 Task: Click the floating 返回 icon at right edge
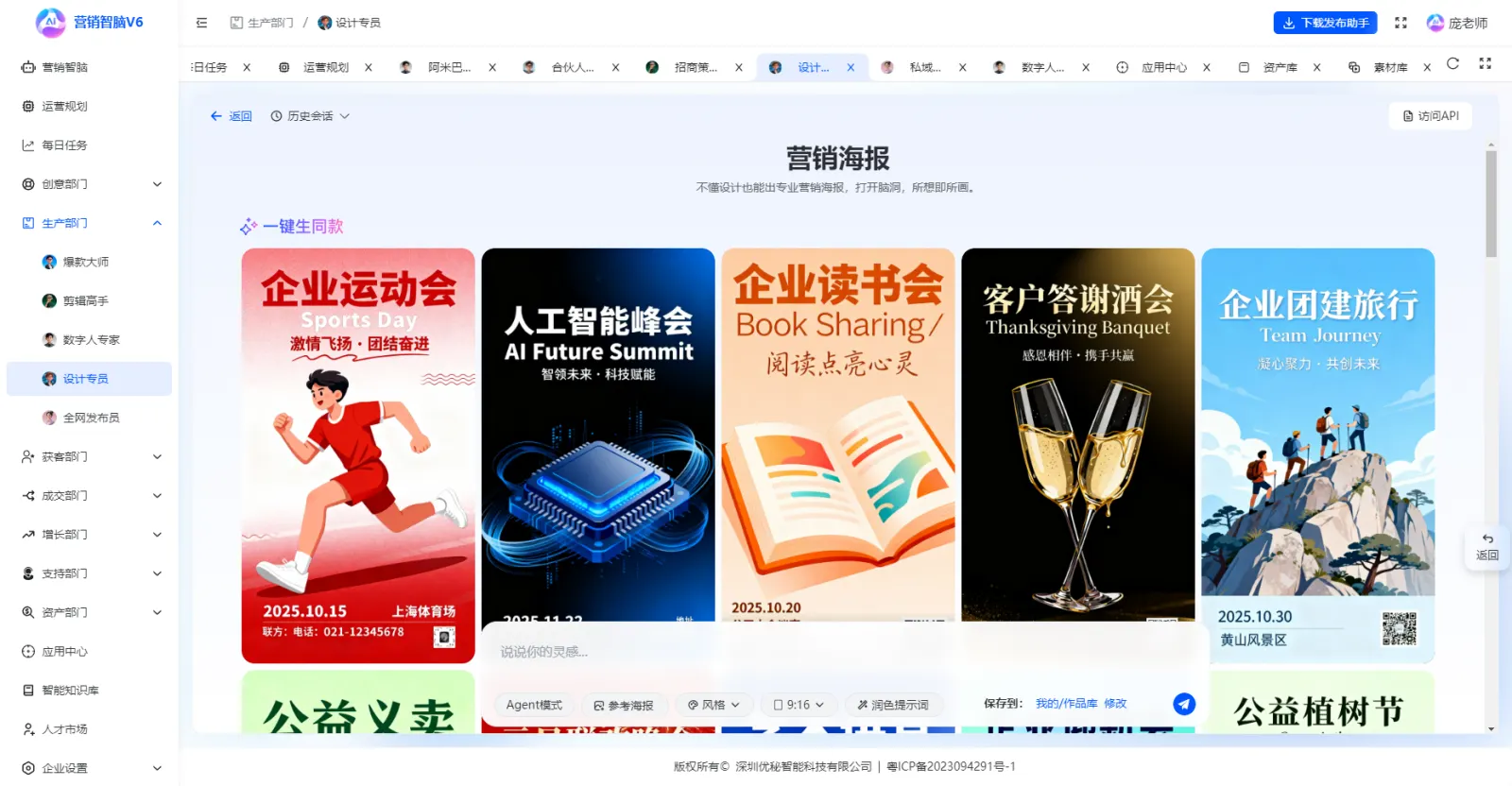point(1487,546)
